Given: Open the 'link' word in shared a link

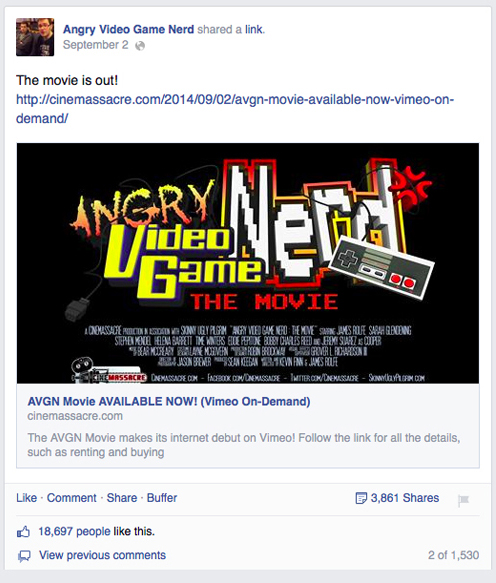Looking at the screenshot, I should point(254,29).
